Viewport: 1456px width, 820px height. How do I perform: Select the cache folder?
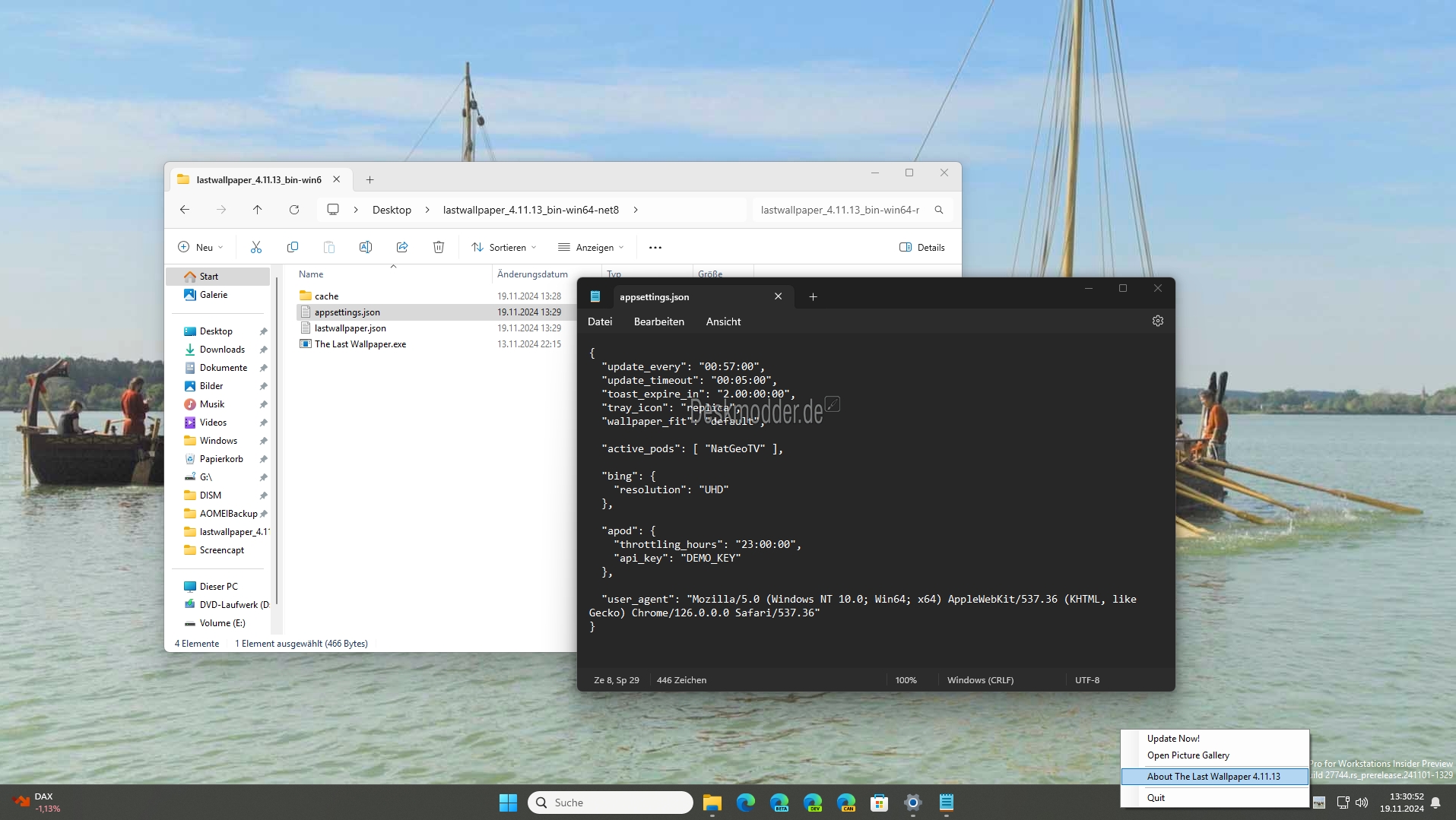[326, 296]
